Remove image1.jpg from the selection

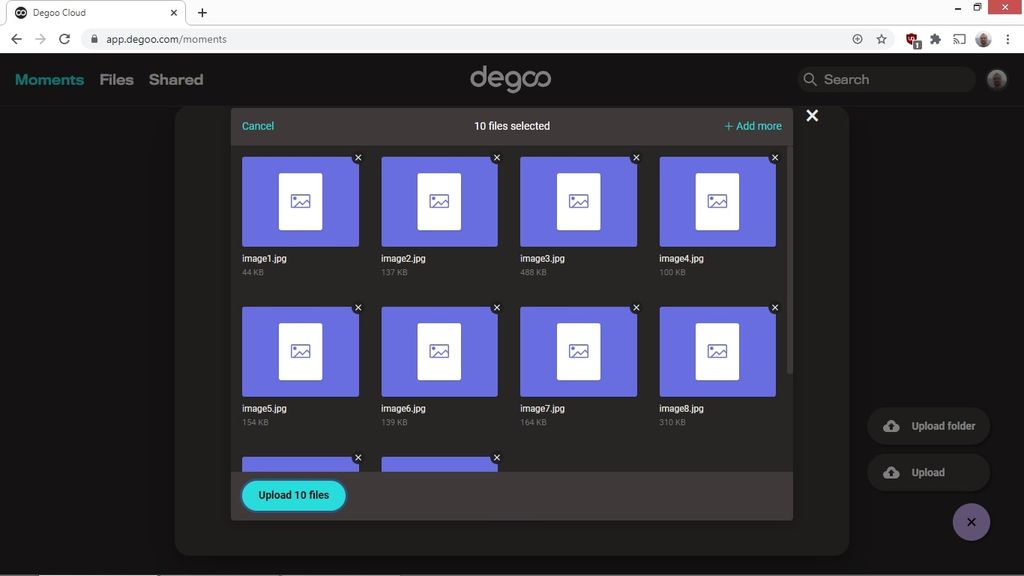click(358, 157)
